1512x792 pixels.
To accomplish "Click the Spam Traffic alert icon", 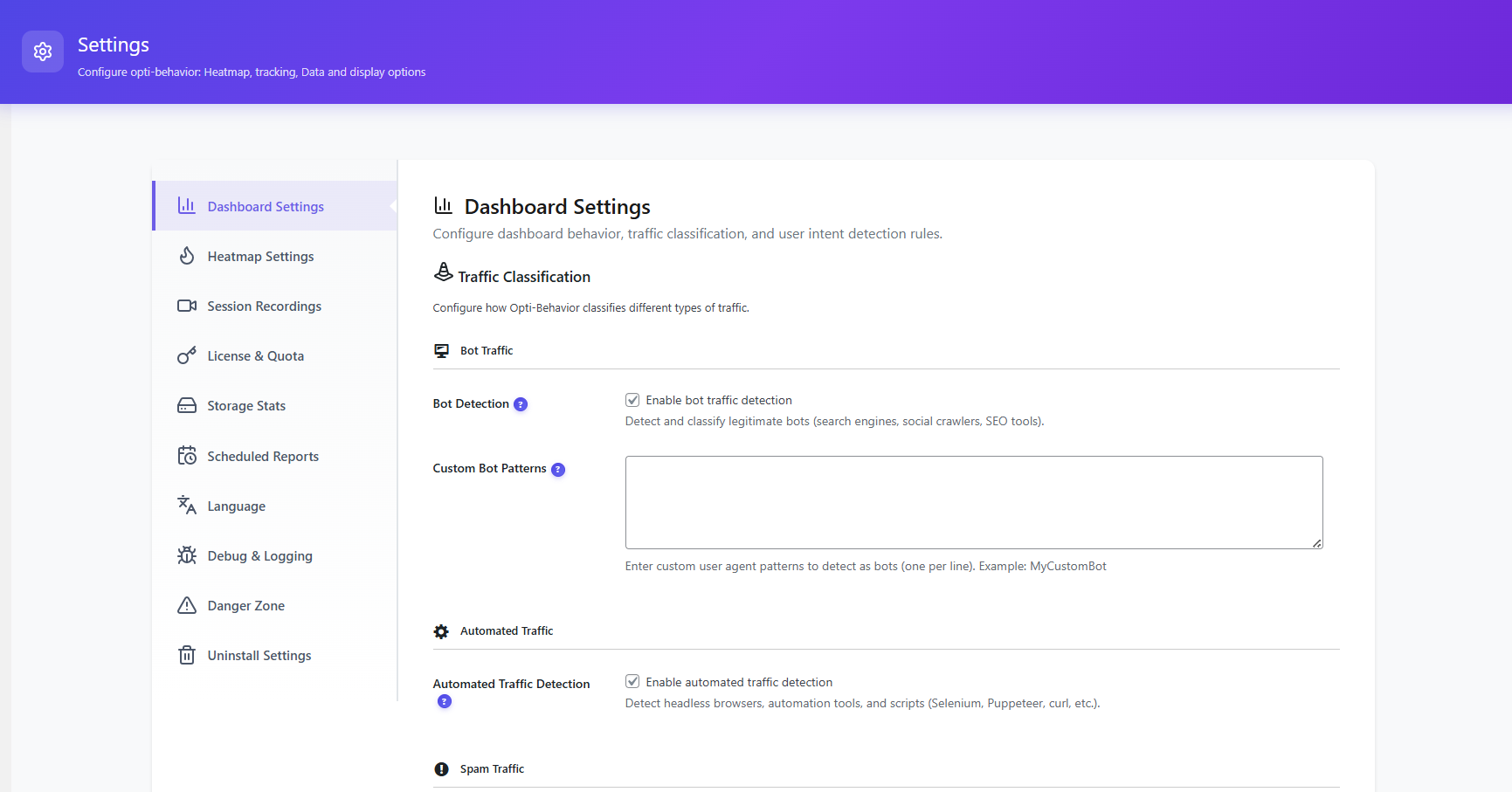I will point(442,768).
